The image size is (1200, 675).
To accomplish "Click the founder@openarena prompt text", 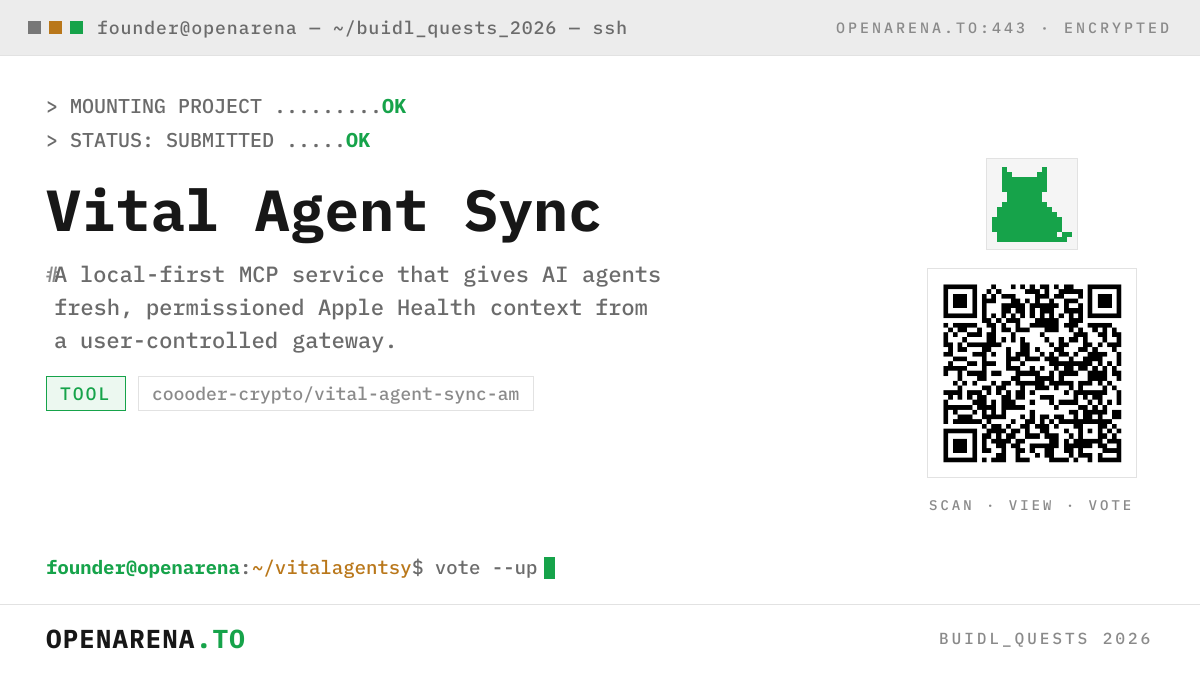I will click(x=143, y=568).
